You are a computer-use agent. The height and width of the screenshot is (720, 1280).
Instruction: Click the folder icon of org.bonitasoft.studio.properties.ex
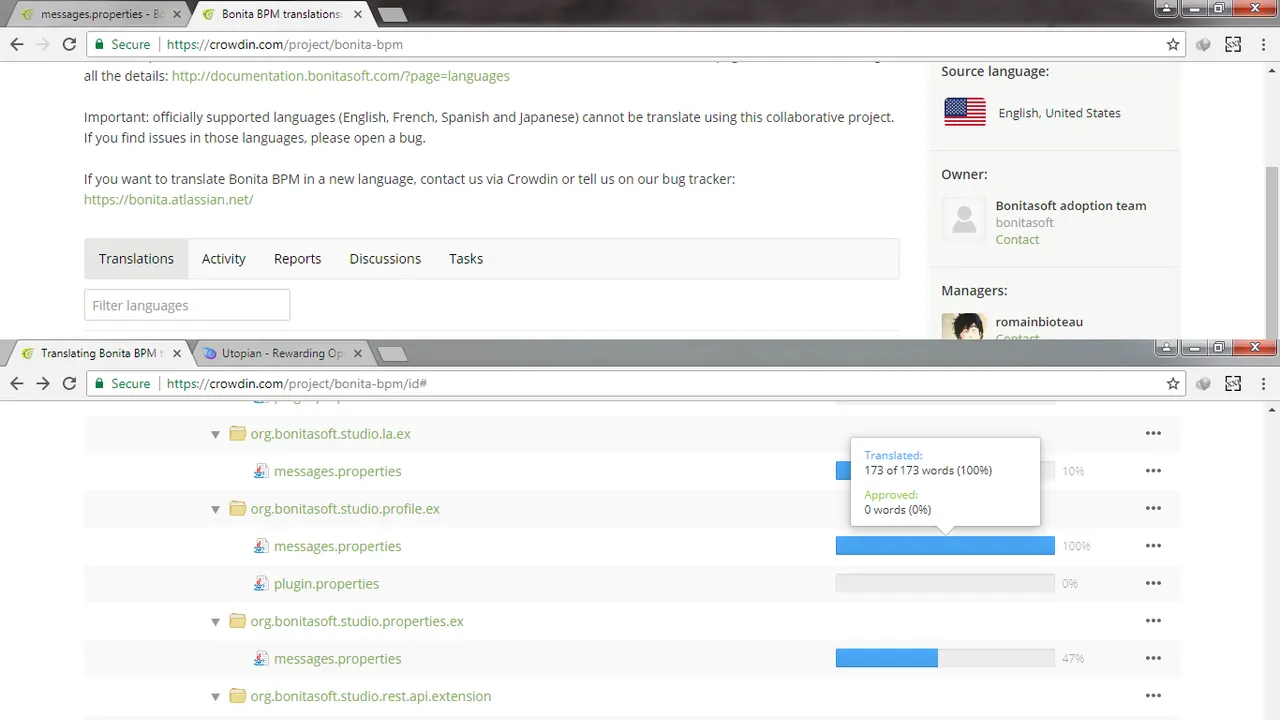click(237, 621)
